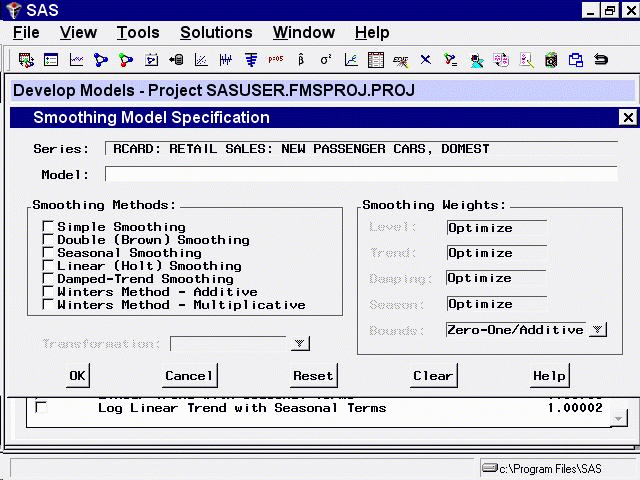
Task: Click the red and green node triangle icon
Action: pos(126,60)
